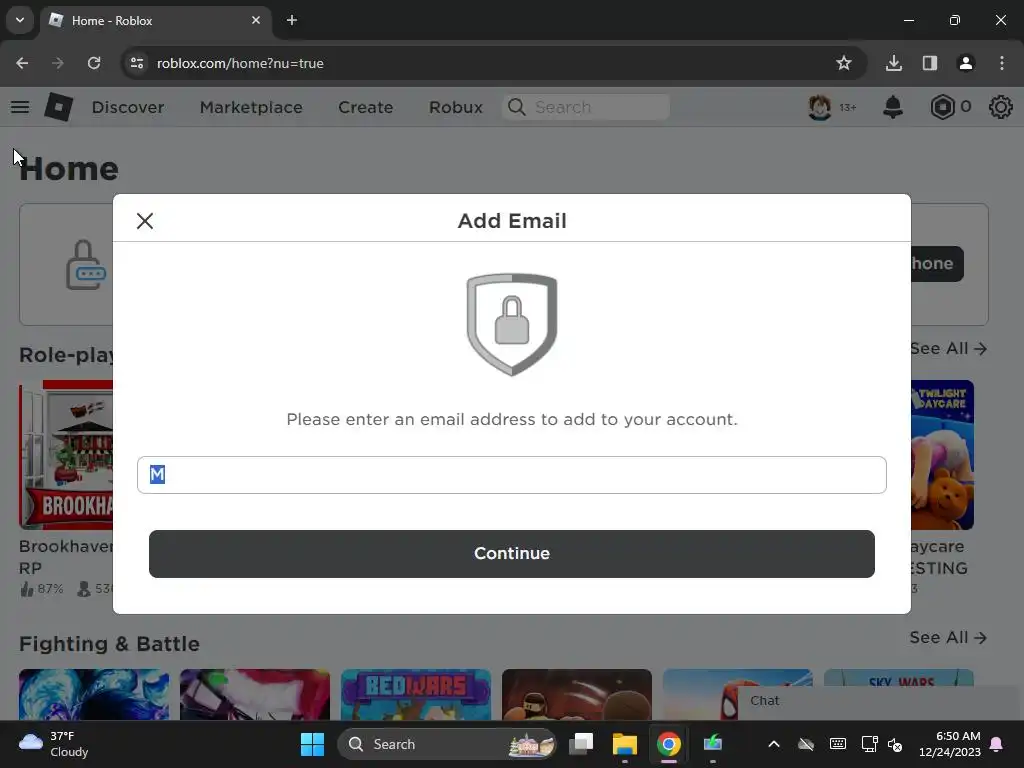Open the Create tab

[x=366, y=107]
